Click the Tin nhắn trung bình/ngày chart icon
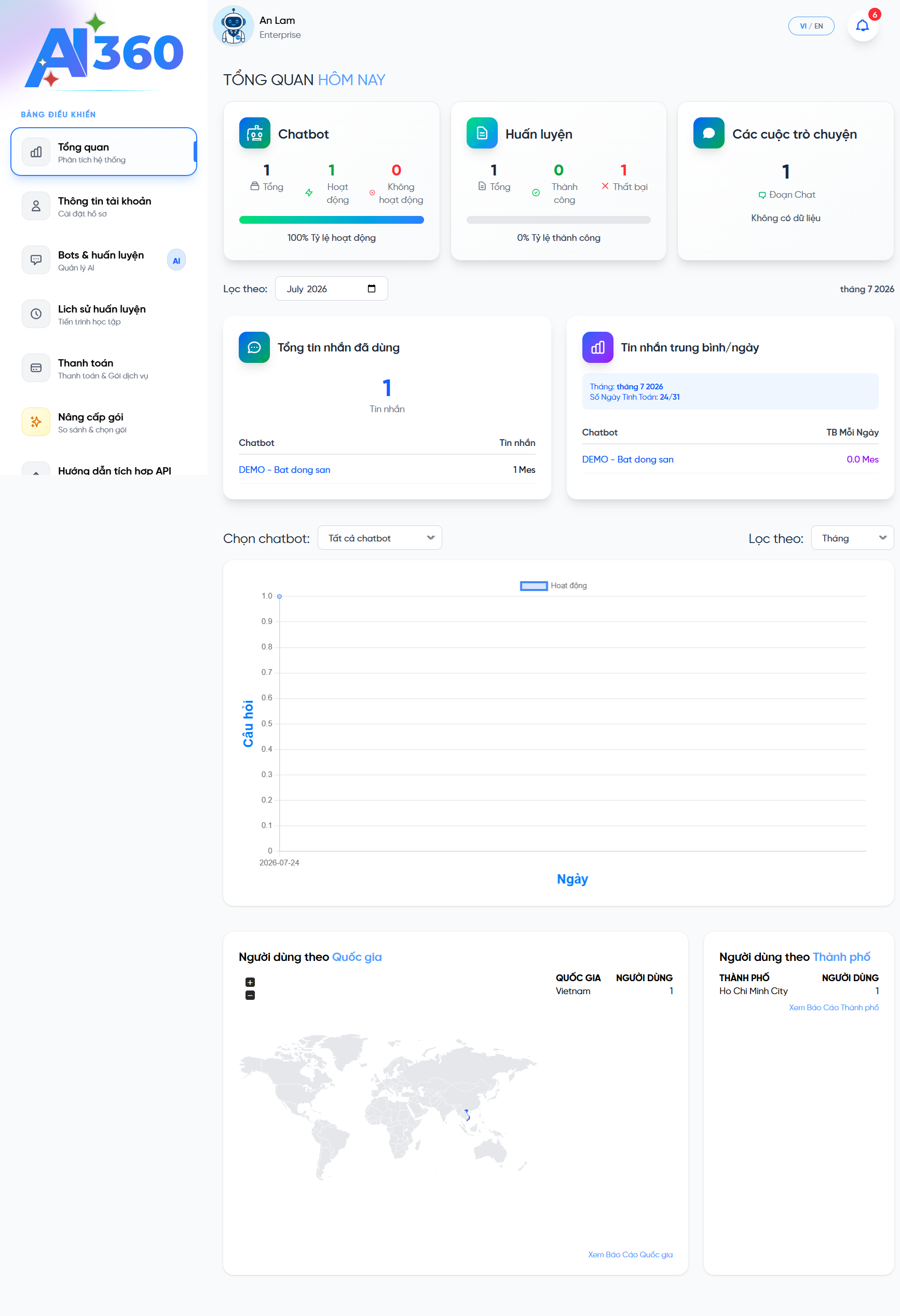Image resolution: width=900 pixels, height=1316 pixels. pos(598,347)
